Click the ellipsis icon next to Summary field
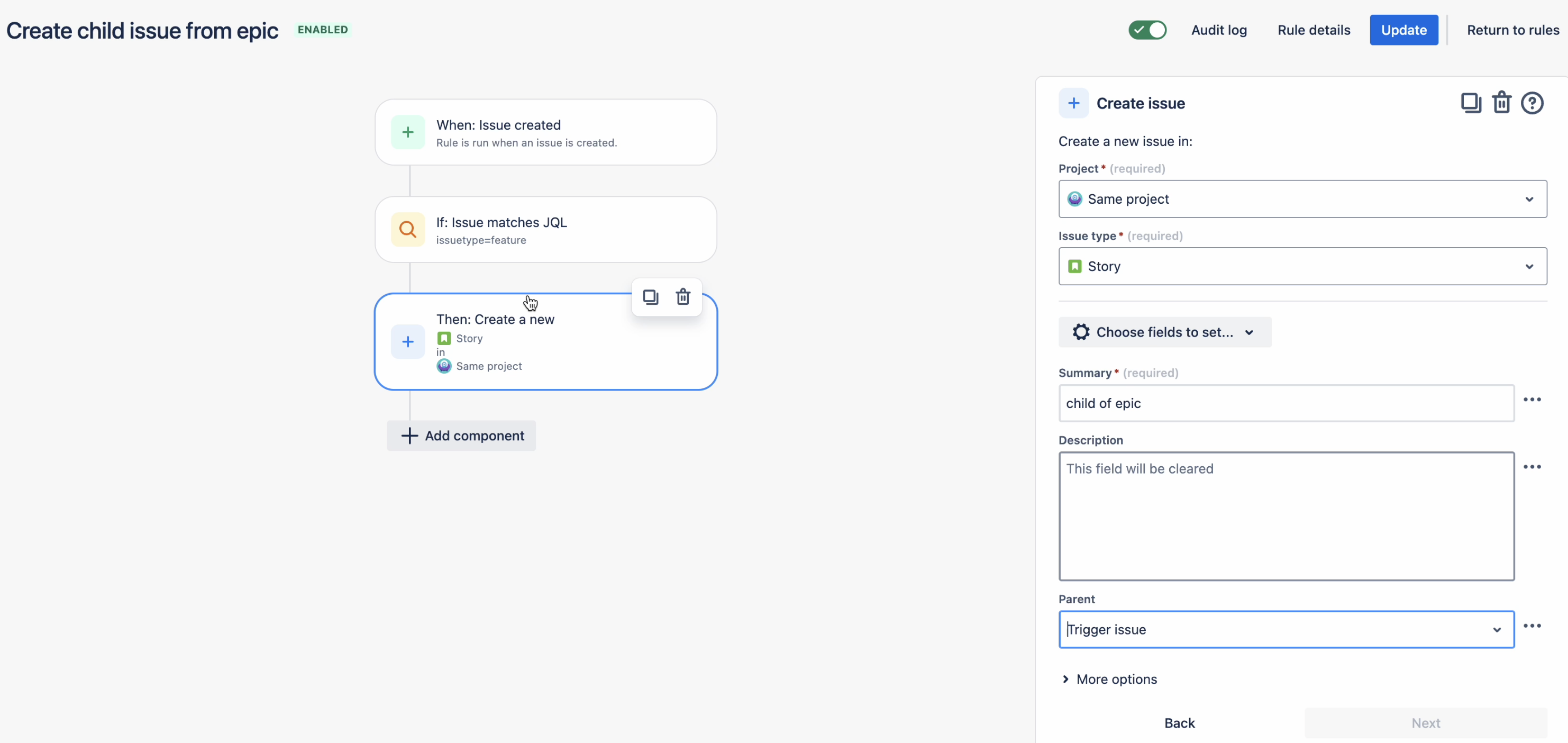This screenshot has width=1568, height=743. [x=1532, y=399]
